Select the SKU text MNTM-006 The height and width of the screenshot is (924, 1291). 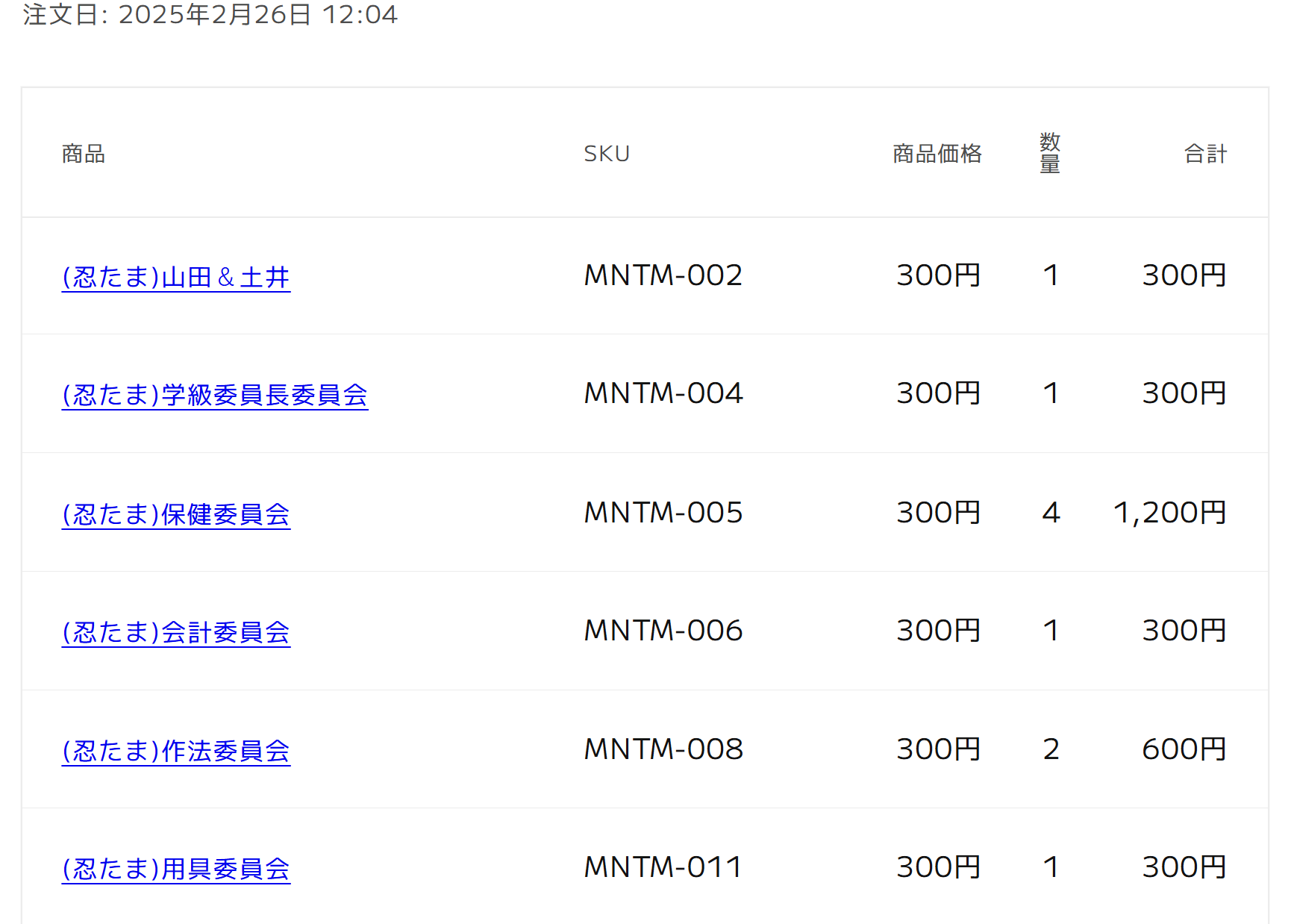[663, 631]
